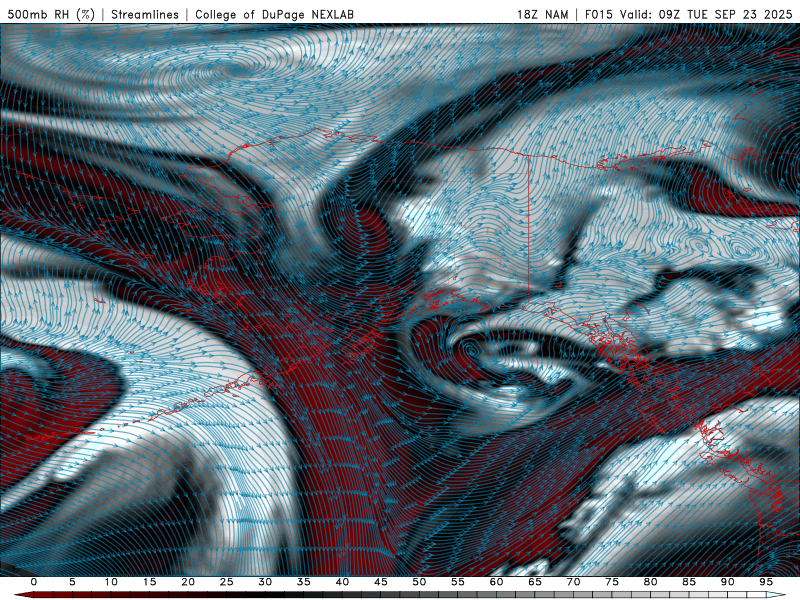Viewport: 800px width, 600px height.
Task: Click the colorbar label '85'
Action: [689, 582]
